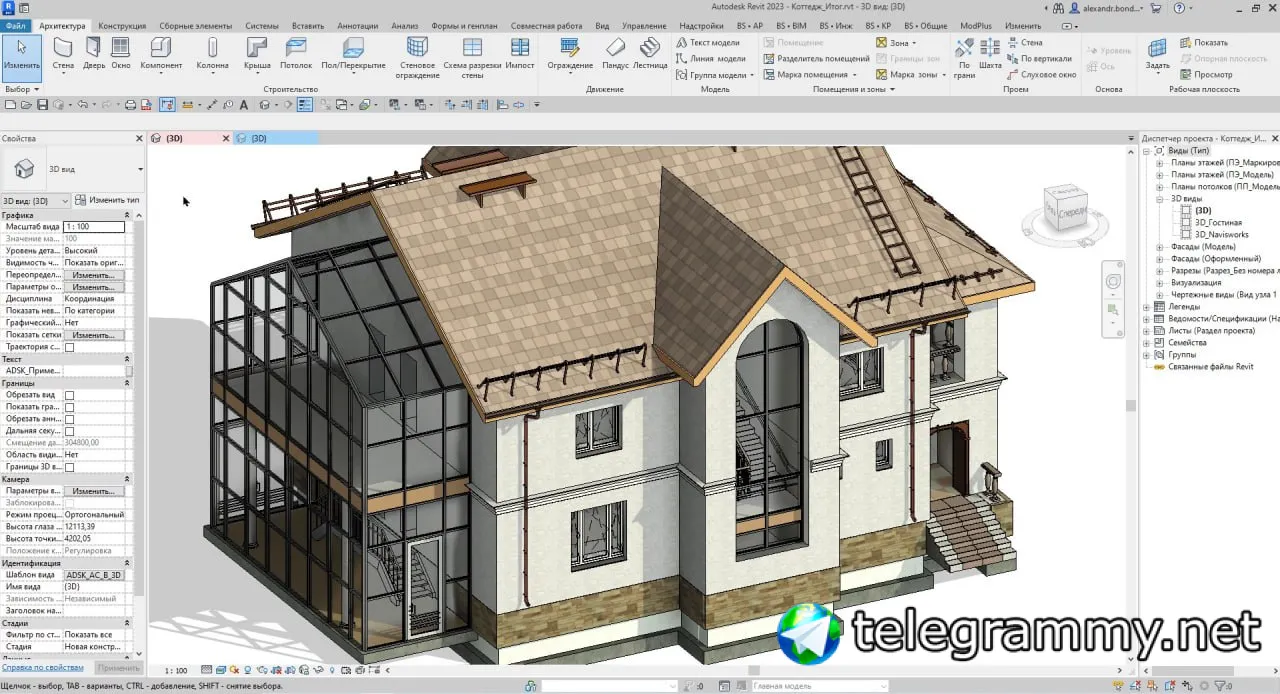Viewport: 1280px width, 694px height.
Task: Switch to the Конструкция ribbon tab
Action: (122, 25)
